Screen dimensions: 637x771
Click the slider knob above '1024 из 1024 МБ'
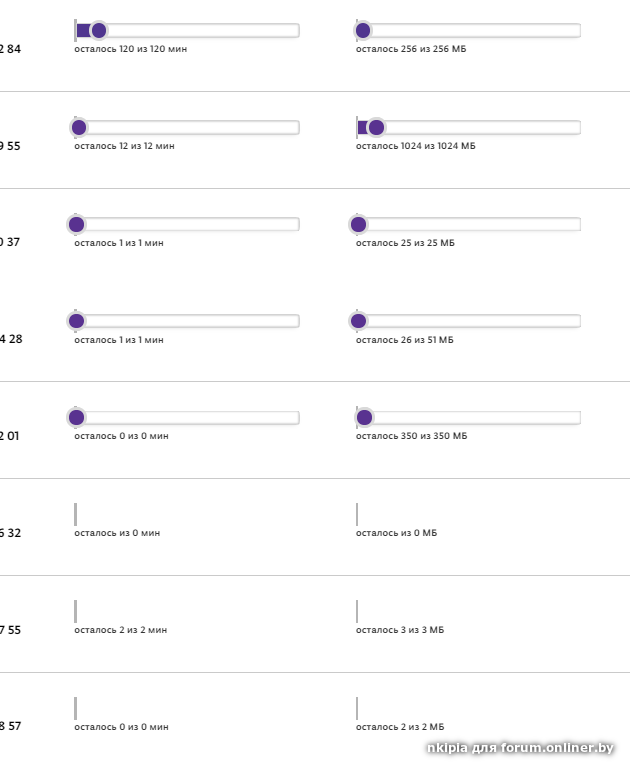[376, 127]
